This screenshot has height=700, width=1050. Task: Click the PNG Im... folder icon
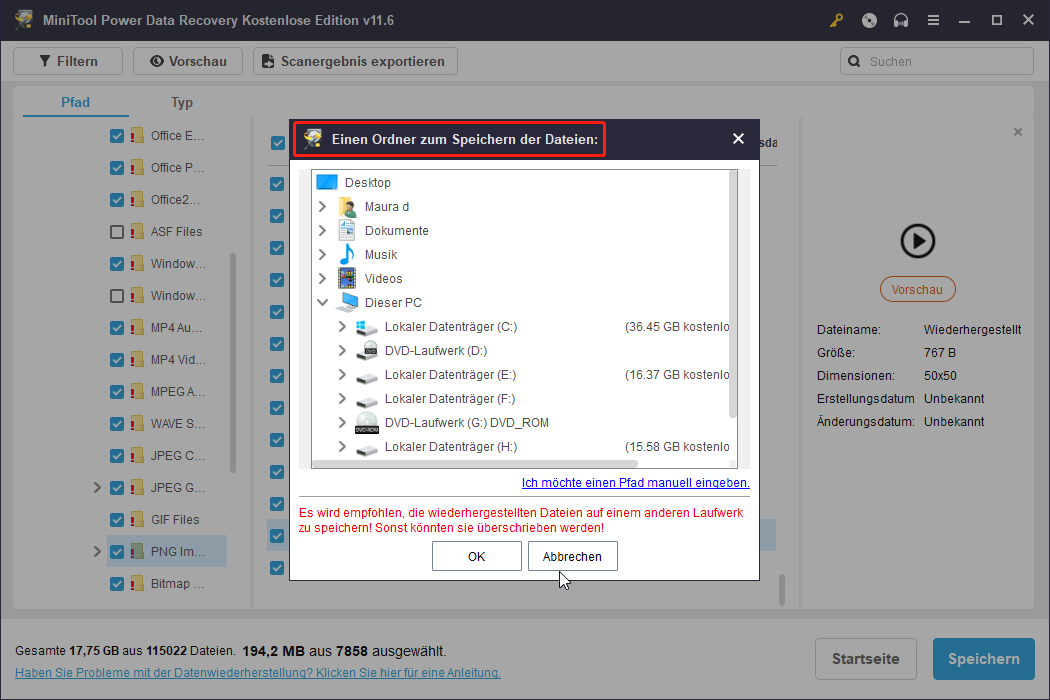tap(137, 552)
